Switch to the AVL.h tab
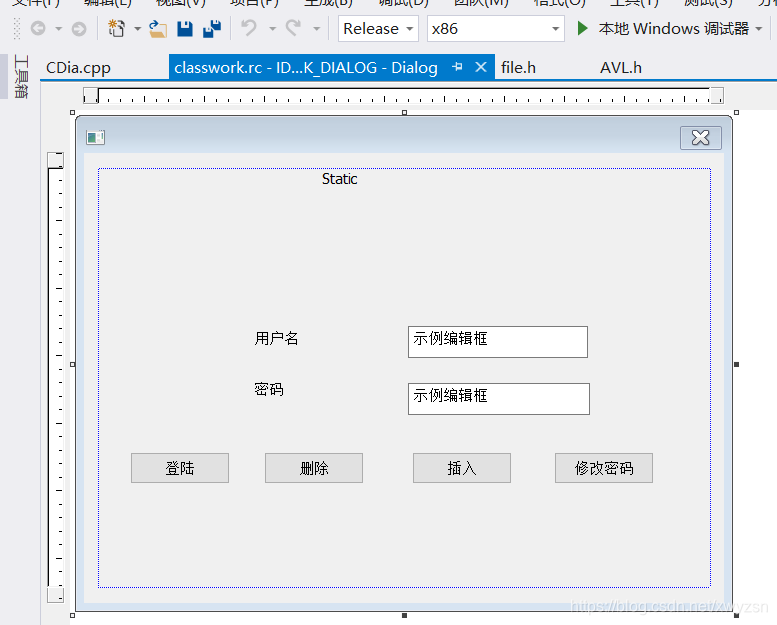 click(x=621, y=67)
